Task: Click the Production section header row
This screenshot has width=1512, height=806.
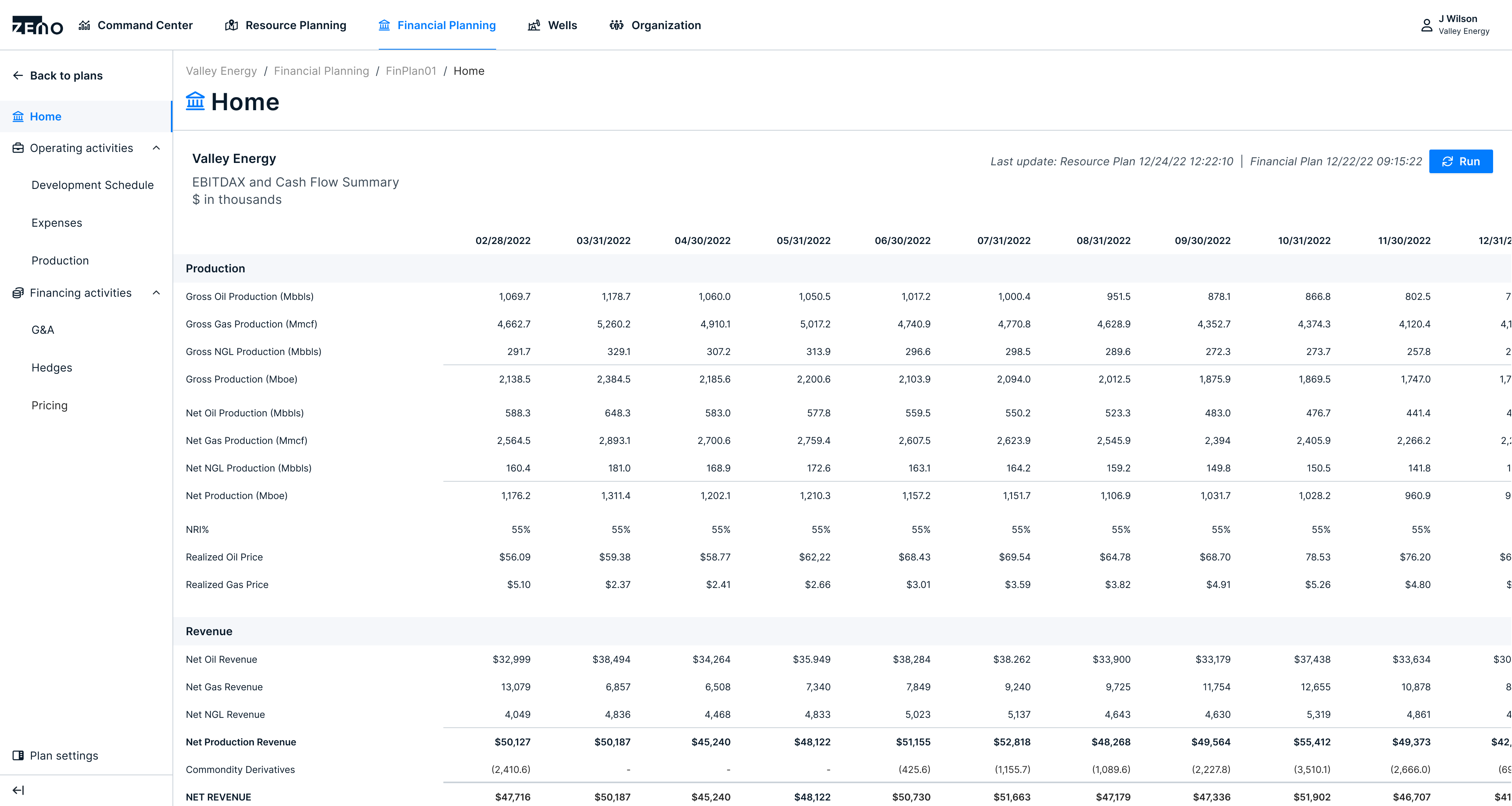Action: (842, 268)
